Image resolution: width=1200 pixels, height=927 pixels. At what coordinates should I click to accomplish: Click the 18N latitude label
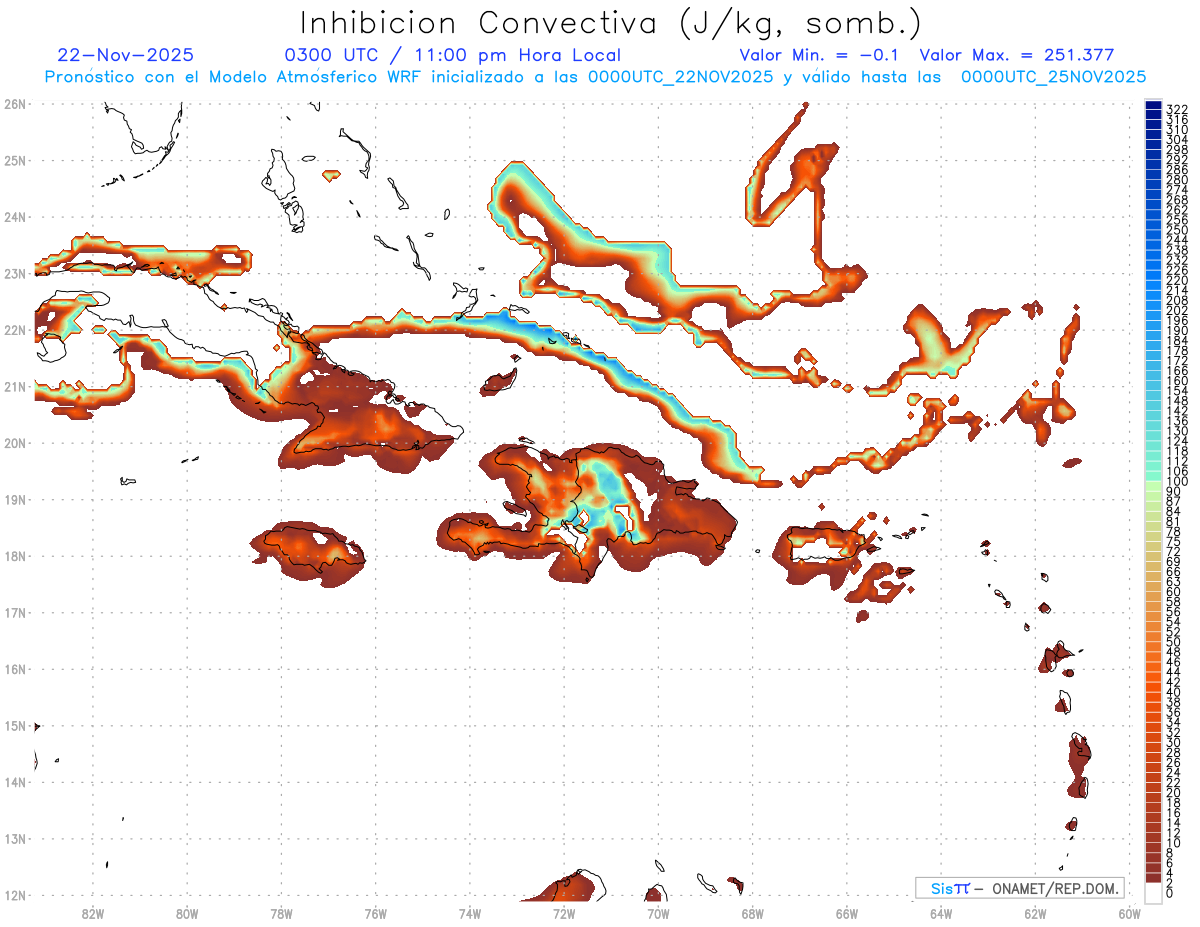click(14, 556)
